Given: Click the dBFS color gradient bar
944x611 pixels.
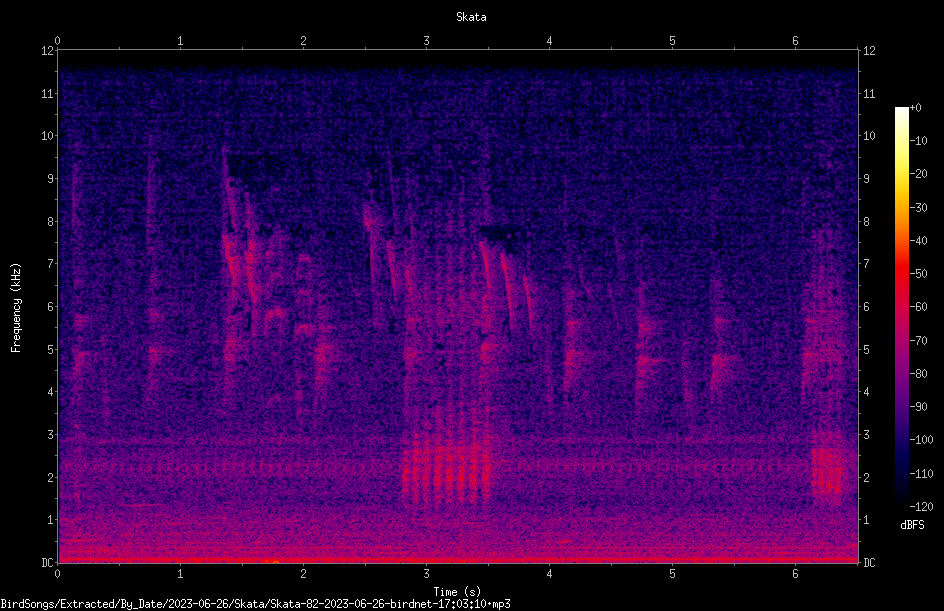Looking at the screenshot, I should (902, 307).
